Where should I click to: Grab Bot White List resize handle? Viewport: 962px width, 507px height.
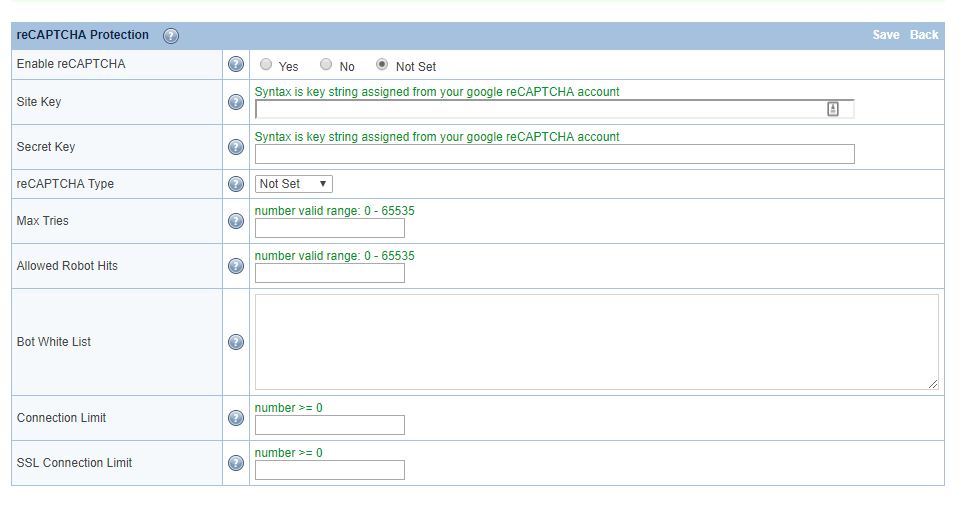point(933,384)
